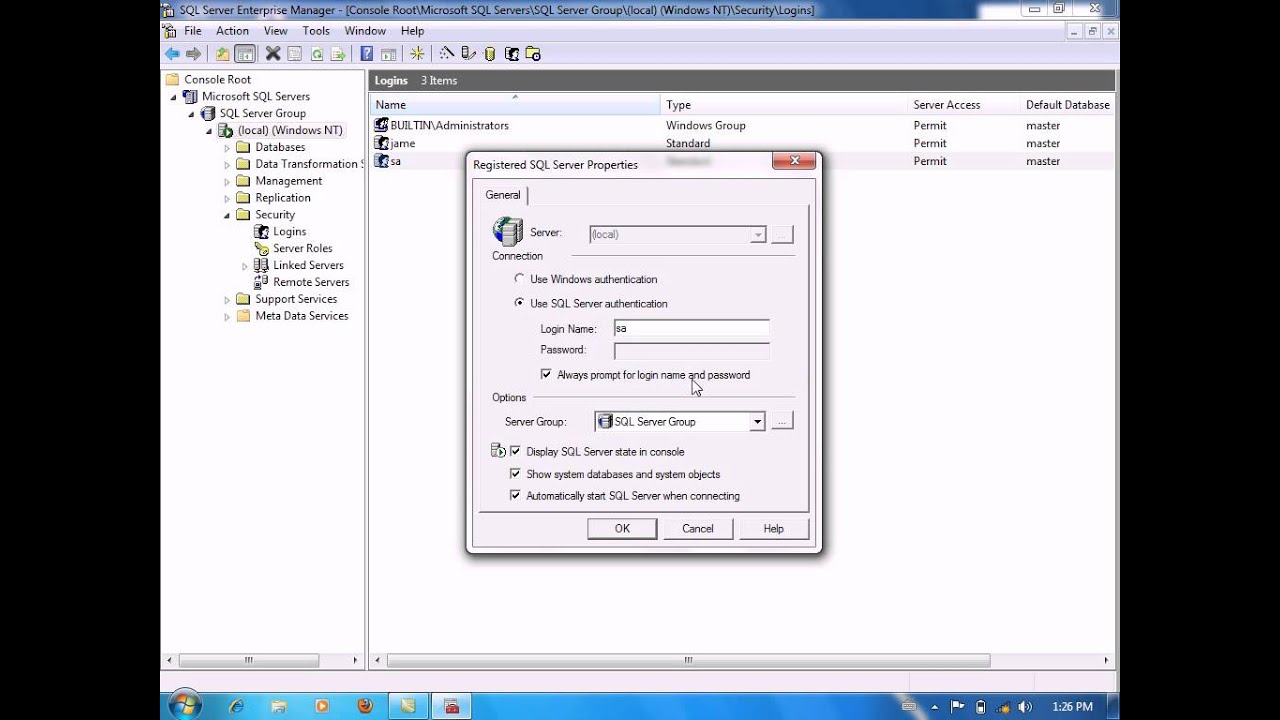
Task: Click the Delete X toolbar icon
Action: click(x=272, y=54)
